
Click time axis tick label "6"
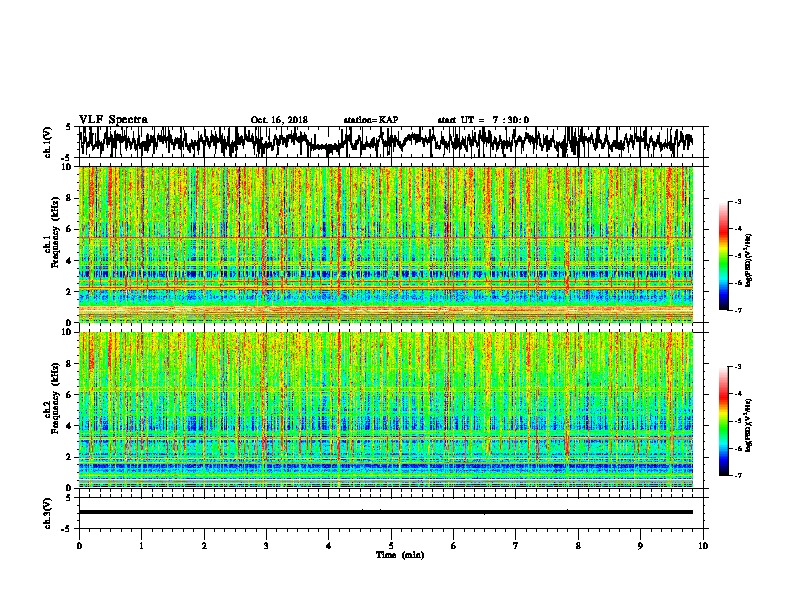(454, 546)
